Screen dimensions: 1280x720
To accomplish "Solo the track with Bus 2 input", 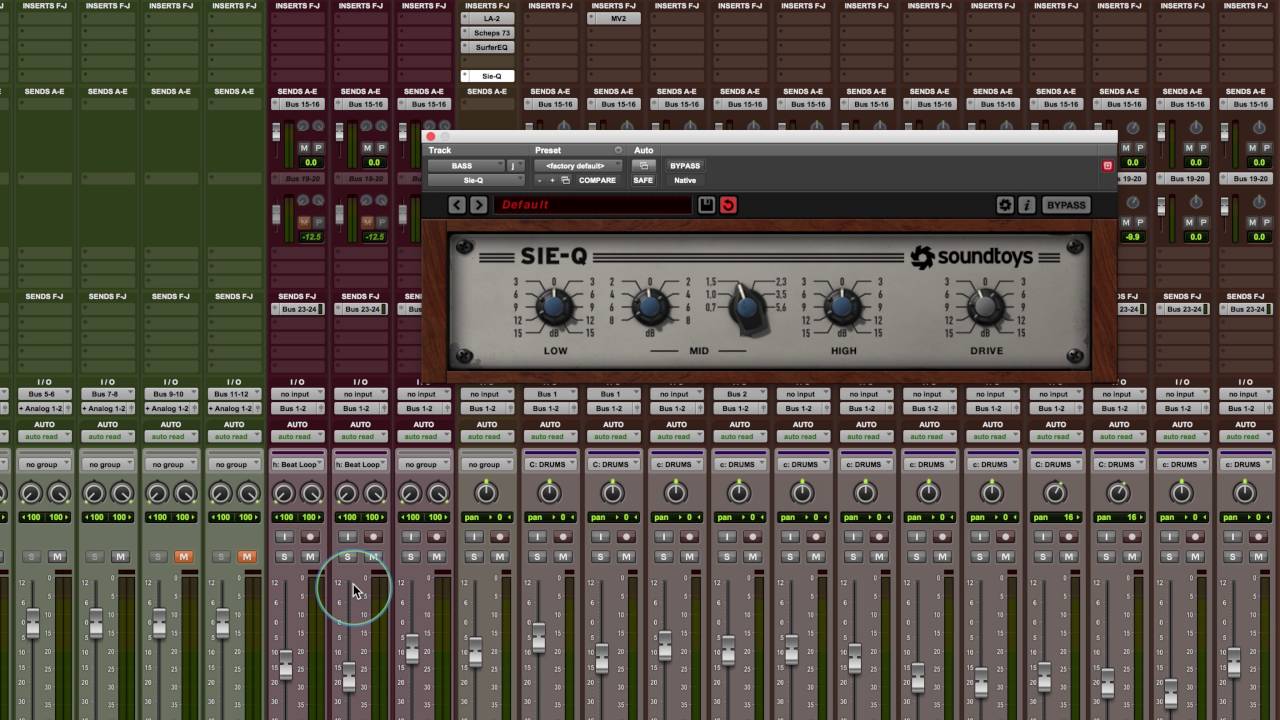I will pyautogui.click(x=726, y=556).
